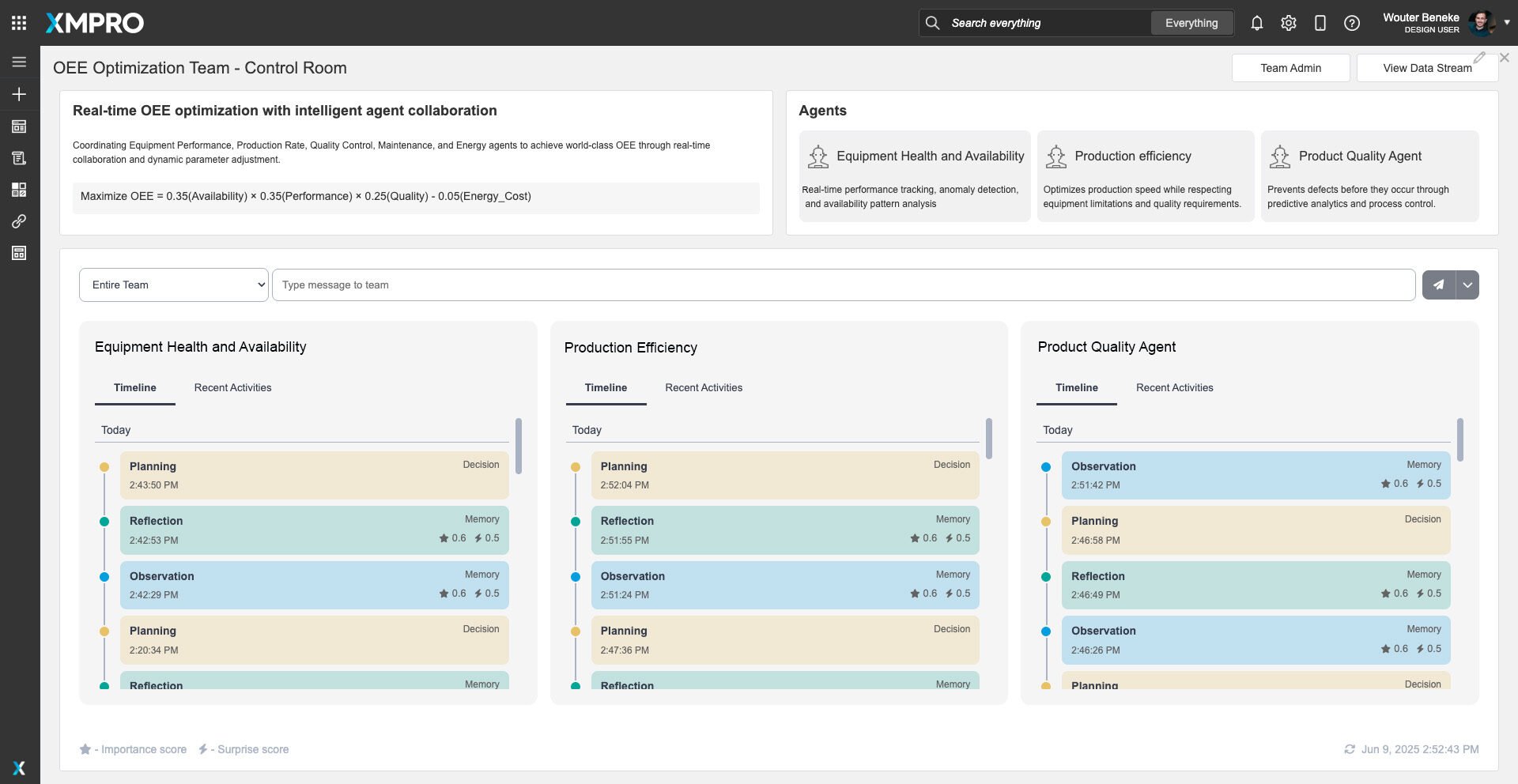The width and height of the screenshot is (1518, 784).
Task: Open the app launcher grid icon
Action: tap(19, 23)
